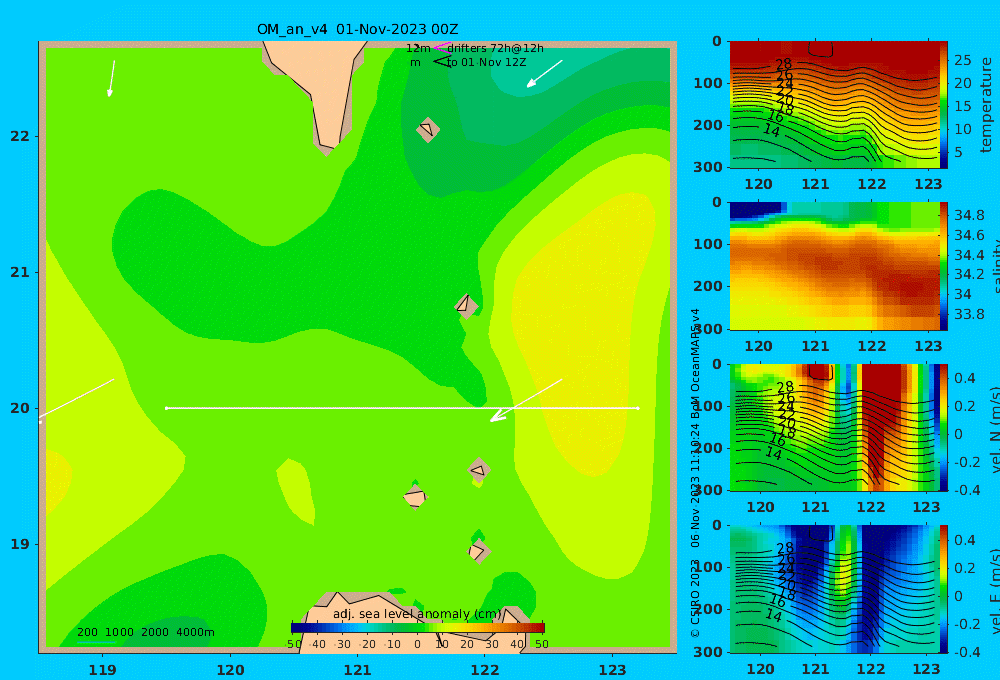Click longitude label '121' below the main map
This screenshot has width=1000, height=680.
click(358, 670)
